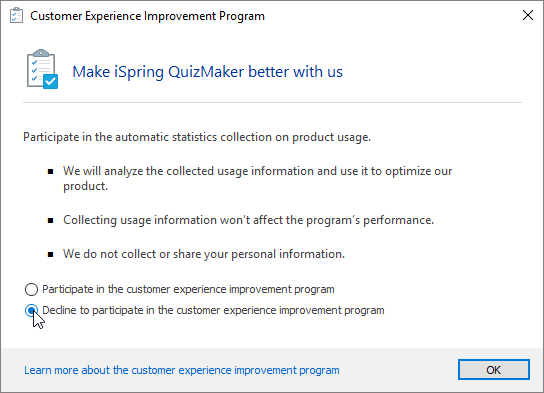Click the small clipboard icon in the title bar
Viewport: 544px width, 393px height.
coord(16,16)
